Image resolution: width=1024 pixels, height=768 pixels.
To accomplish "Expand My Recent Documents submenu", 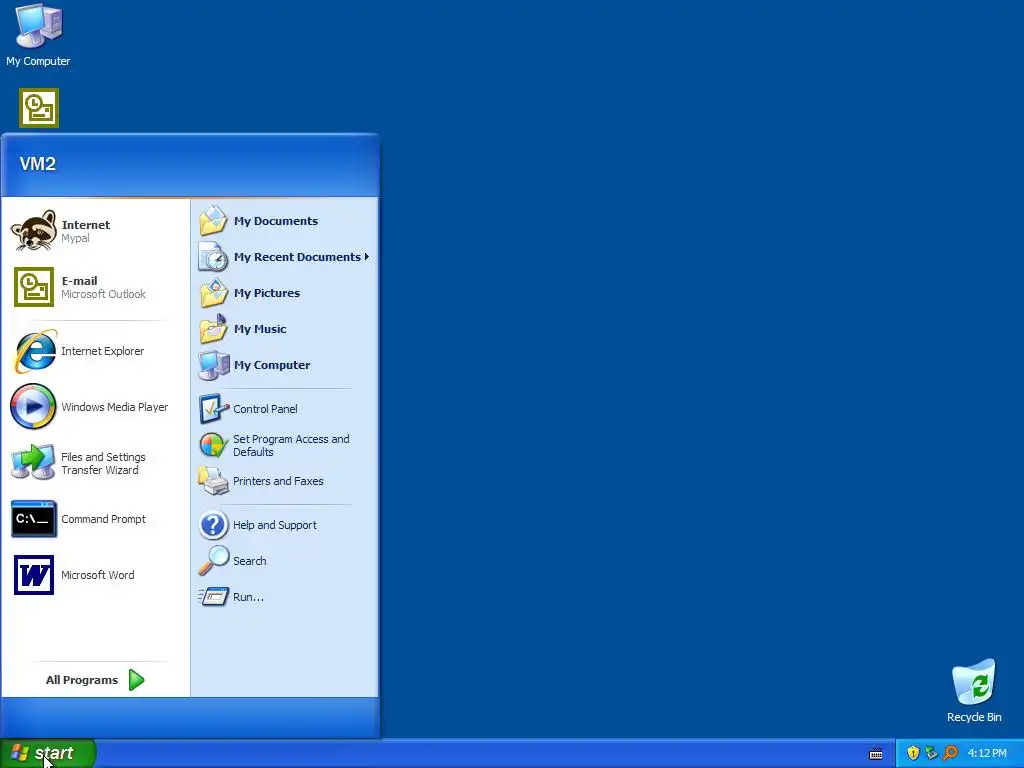I will click(x=284, y=257).
